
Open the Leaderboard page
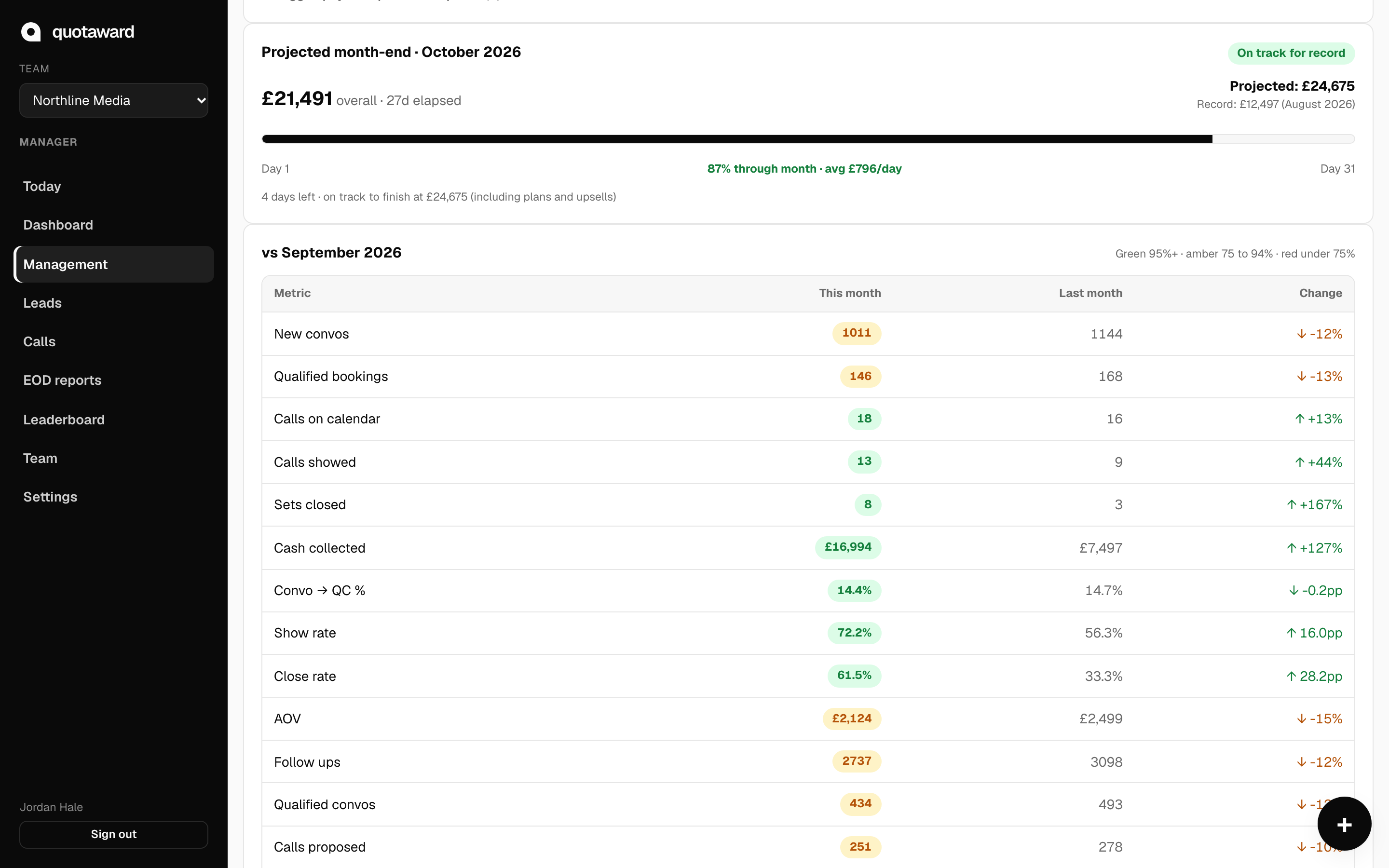coord(64,420)
